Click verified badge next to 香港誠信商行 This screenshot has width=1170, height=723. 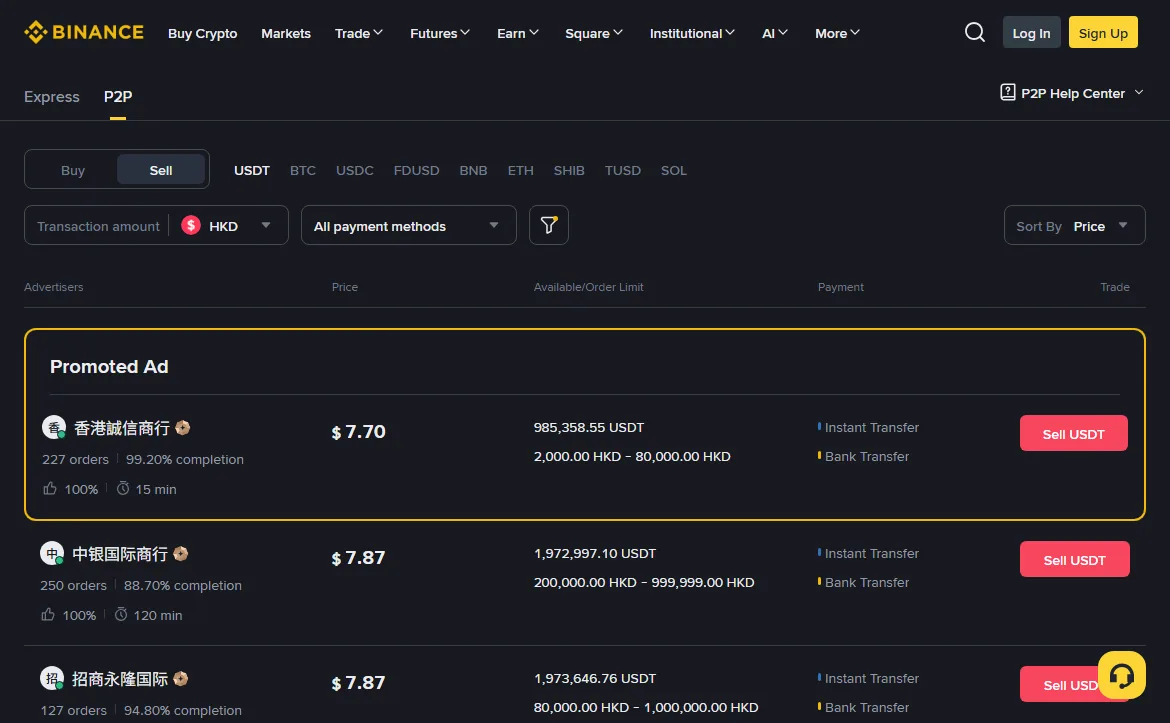(x=183, y=428)
